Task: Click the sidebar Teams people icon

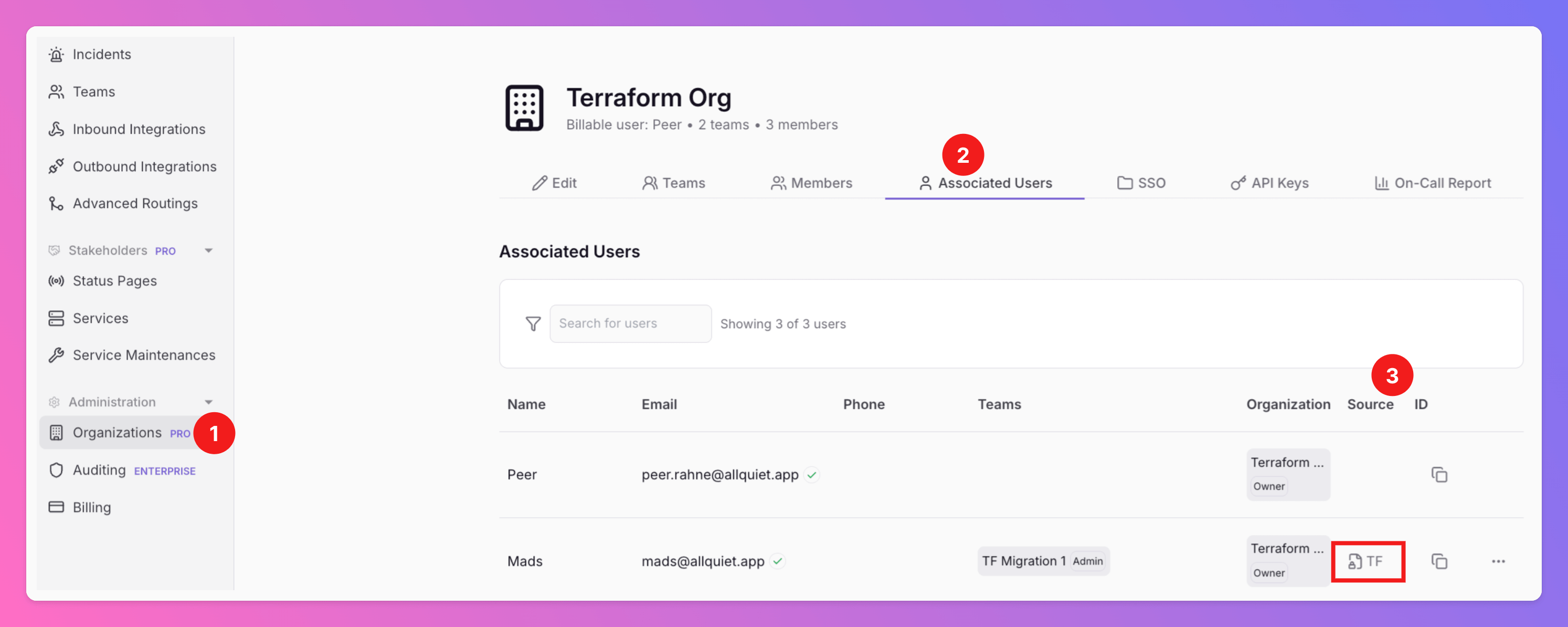Action: [x=56, y=91]
